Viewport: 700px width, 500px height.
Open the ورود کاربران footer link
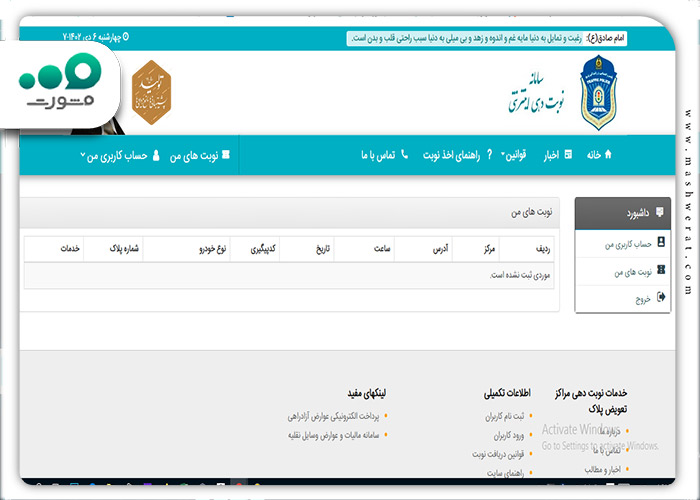pyautogui.click(x=509, y=435)
